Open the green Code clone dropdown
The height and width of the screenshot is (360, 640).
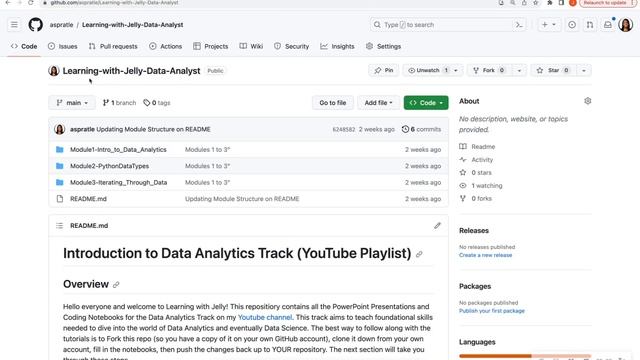426,103
